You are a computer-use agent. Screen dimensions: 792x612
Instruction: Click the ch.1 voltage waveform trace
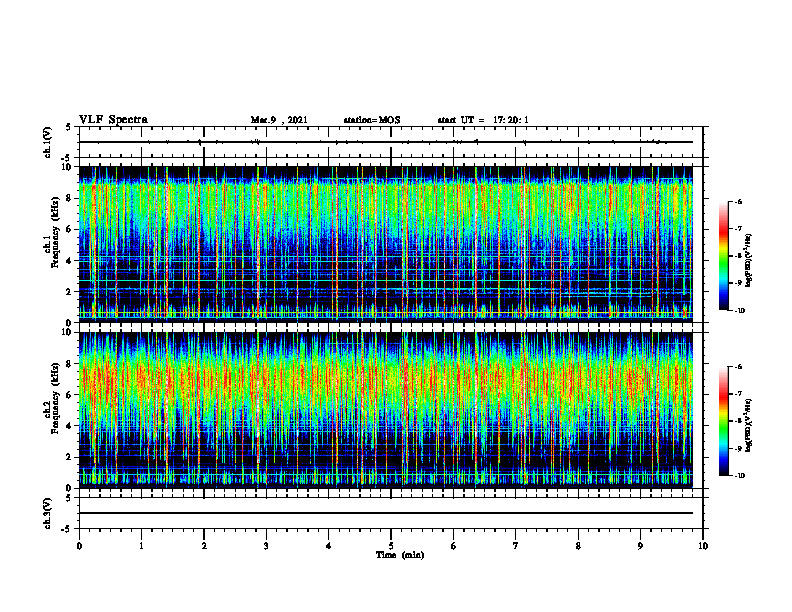[x=385, y=142]
